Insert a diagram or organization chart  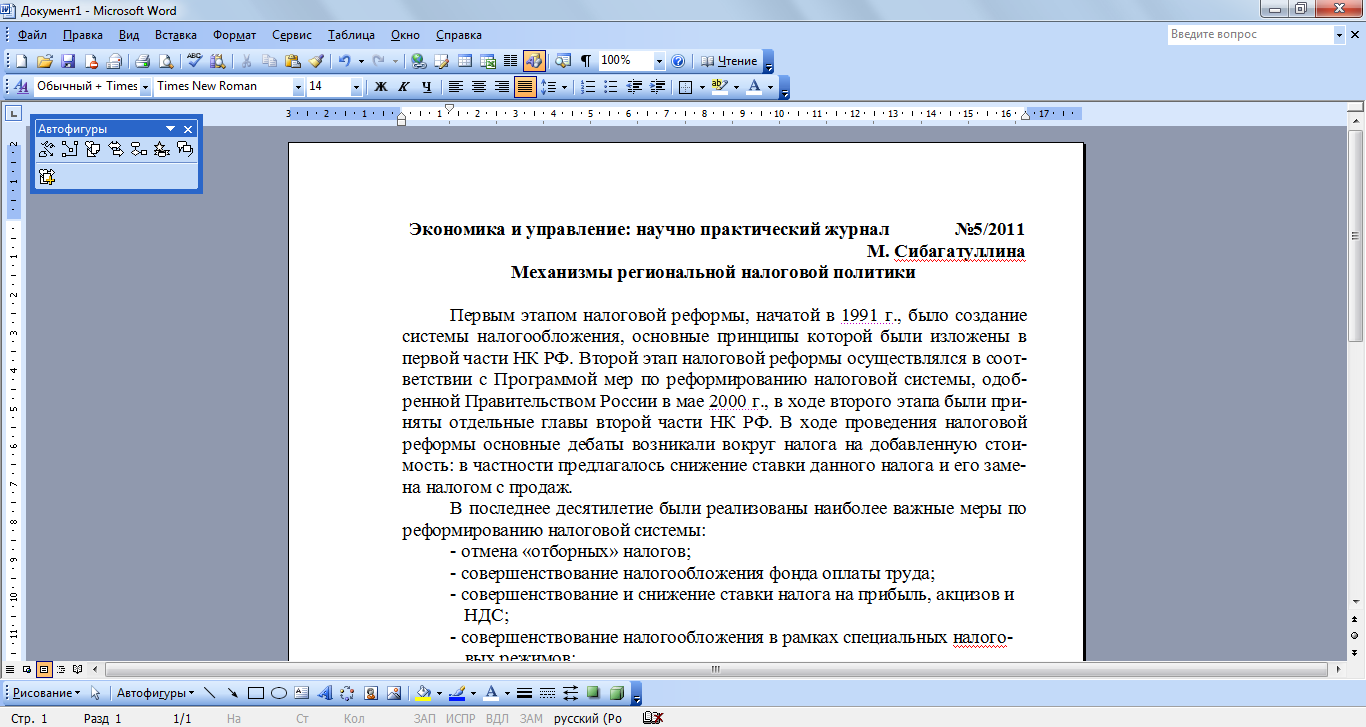click(x=347, y=693)
